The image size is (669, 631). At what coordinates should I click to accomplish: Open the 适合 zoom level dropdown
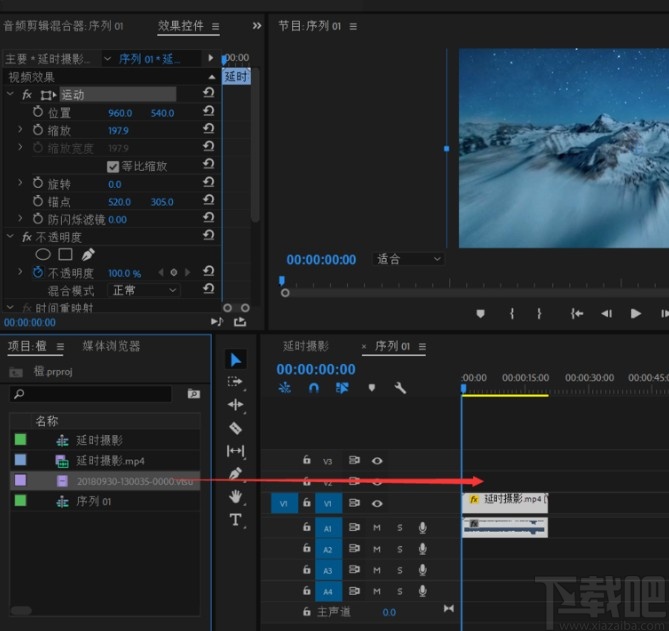tap(408, 259)
